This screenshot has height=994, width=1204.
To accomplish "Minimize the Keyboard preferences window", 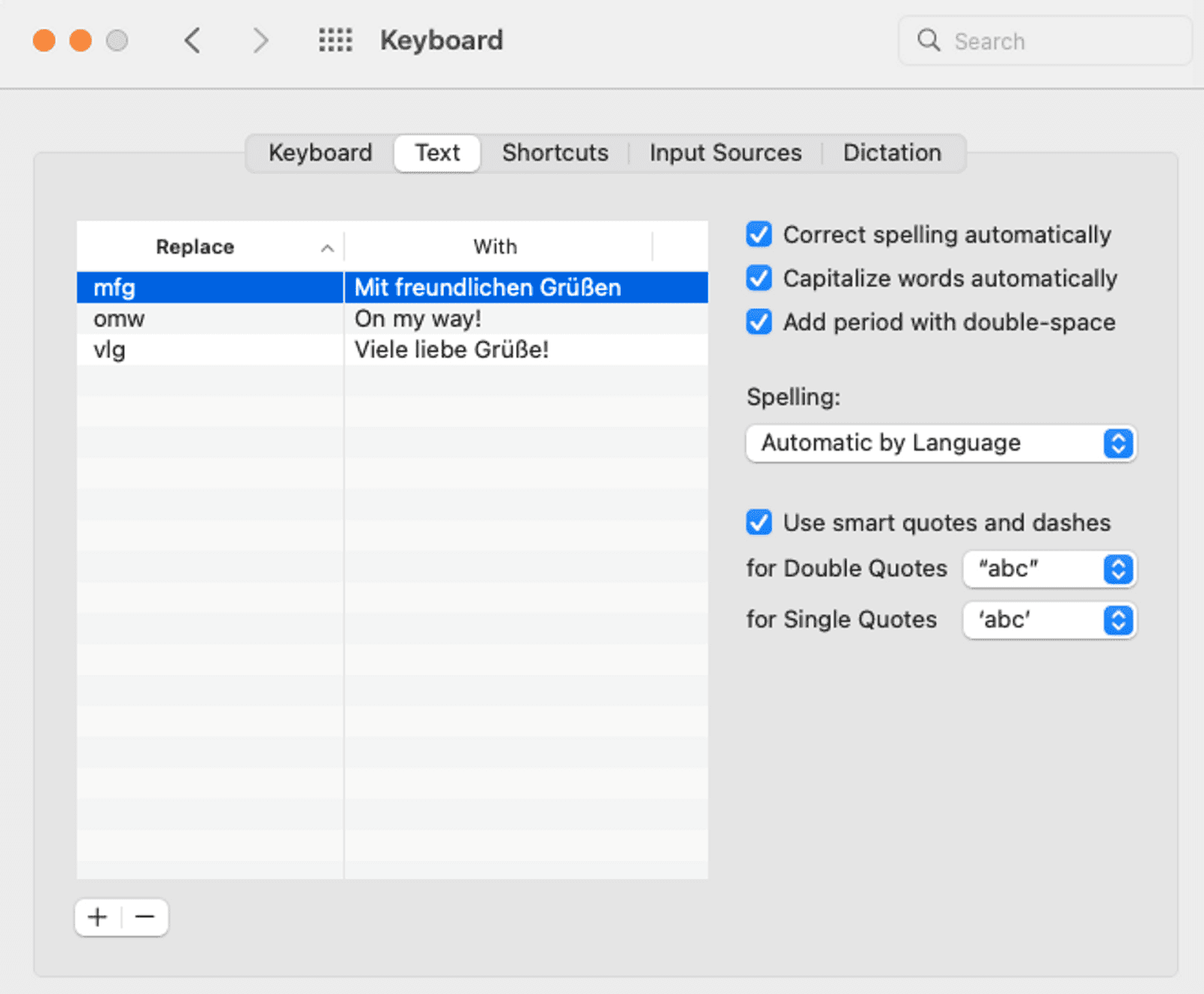I will coord(81,41).
